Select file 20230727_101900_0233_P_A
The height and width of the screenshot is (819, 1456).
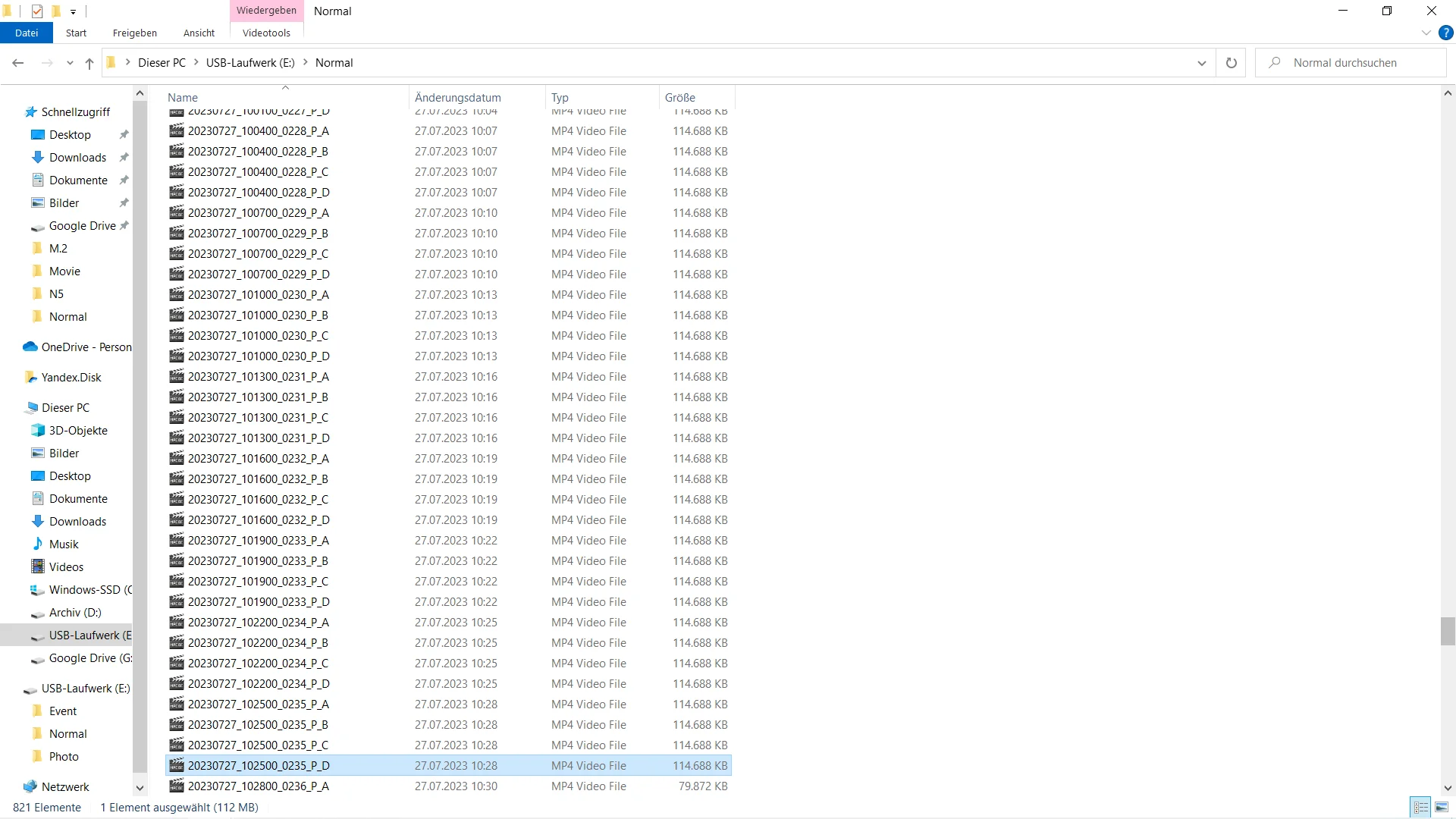[x=448, y=540]
